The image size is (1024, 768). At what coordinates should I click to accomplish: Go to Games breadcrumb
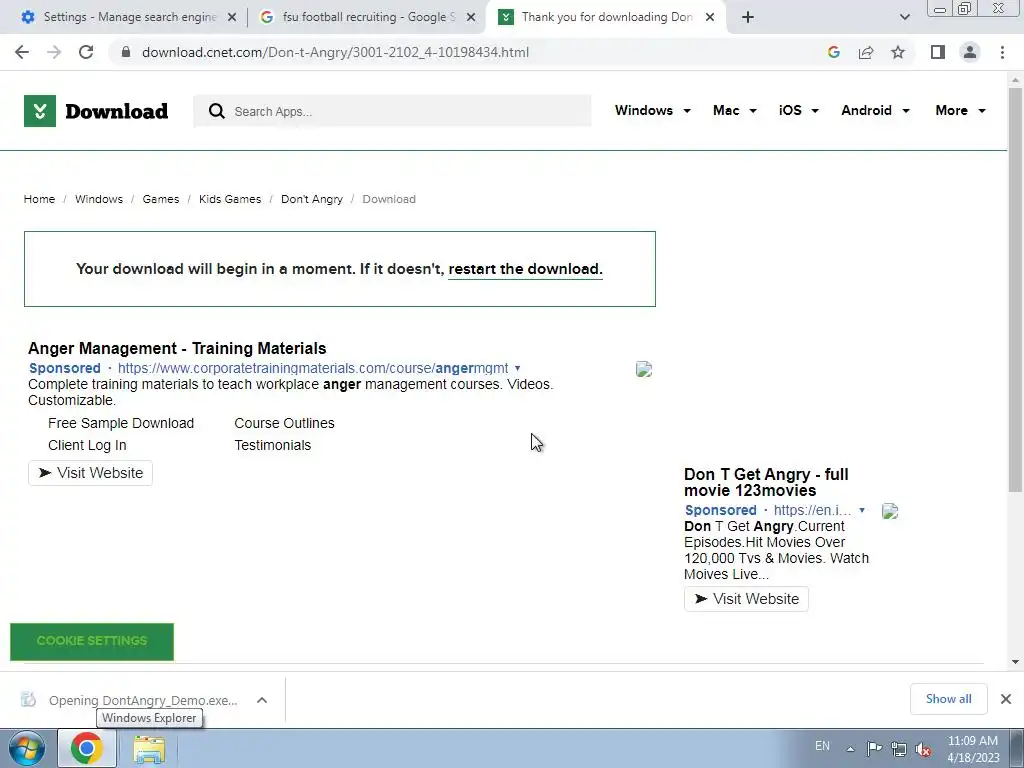[x=161, y=199]
